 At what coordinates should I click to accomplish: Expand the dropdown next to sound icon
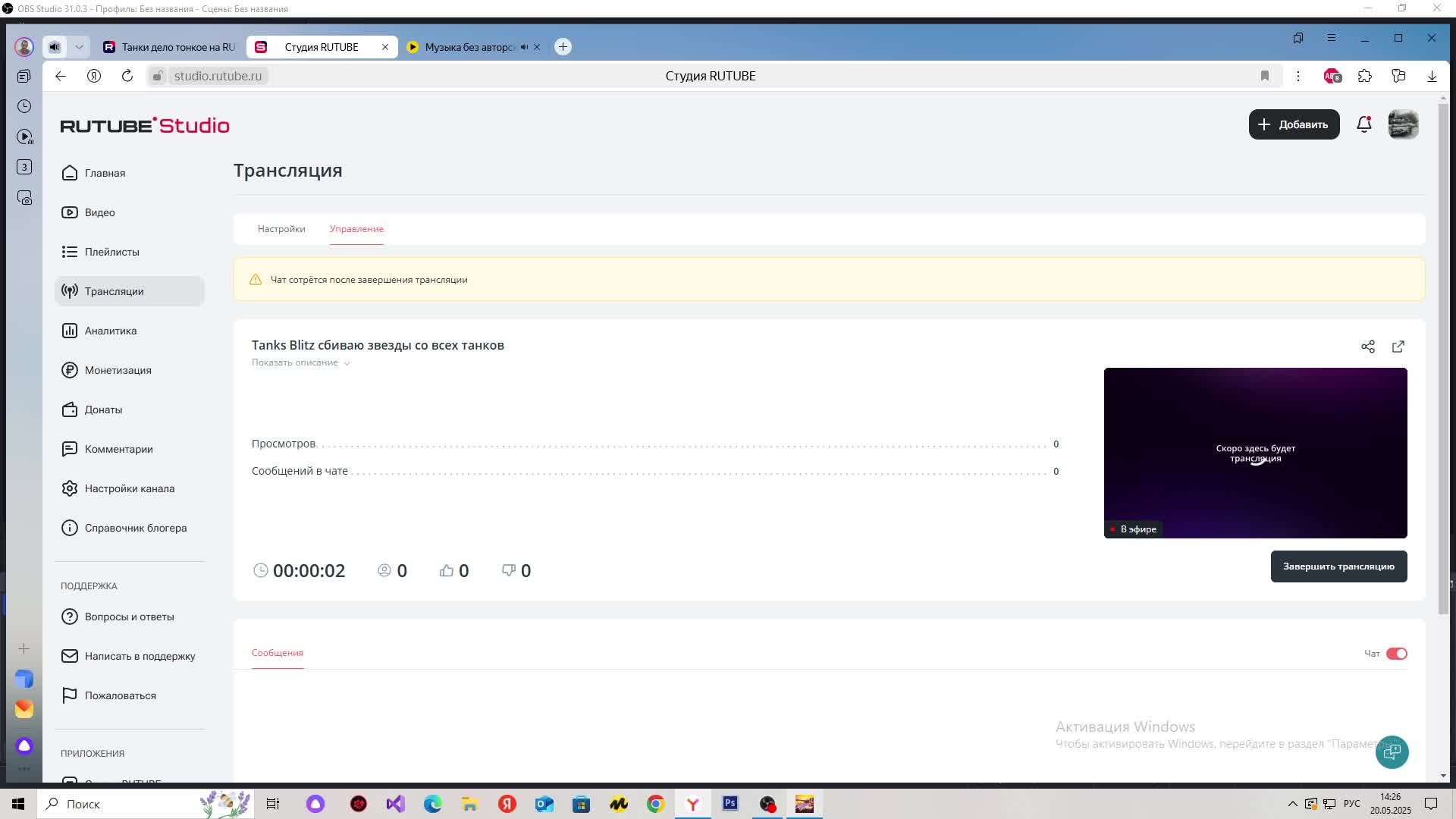[x=79, y=47]
